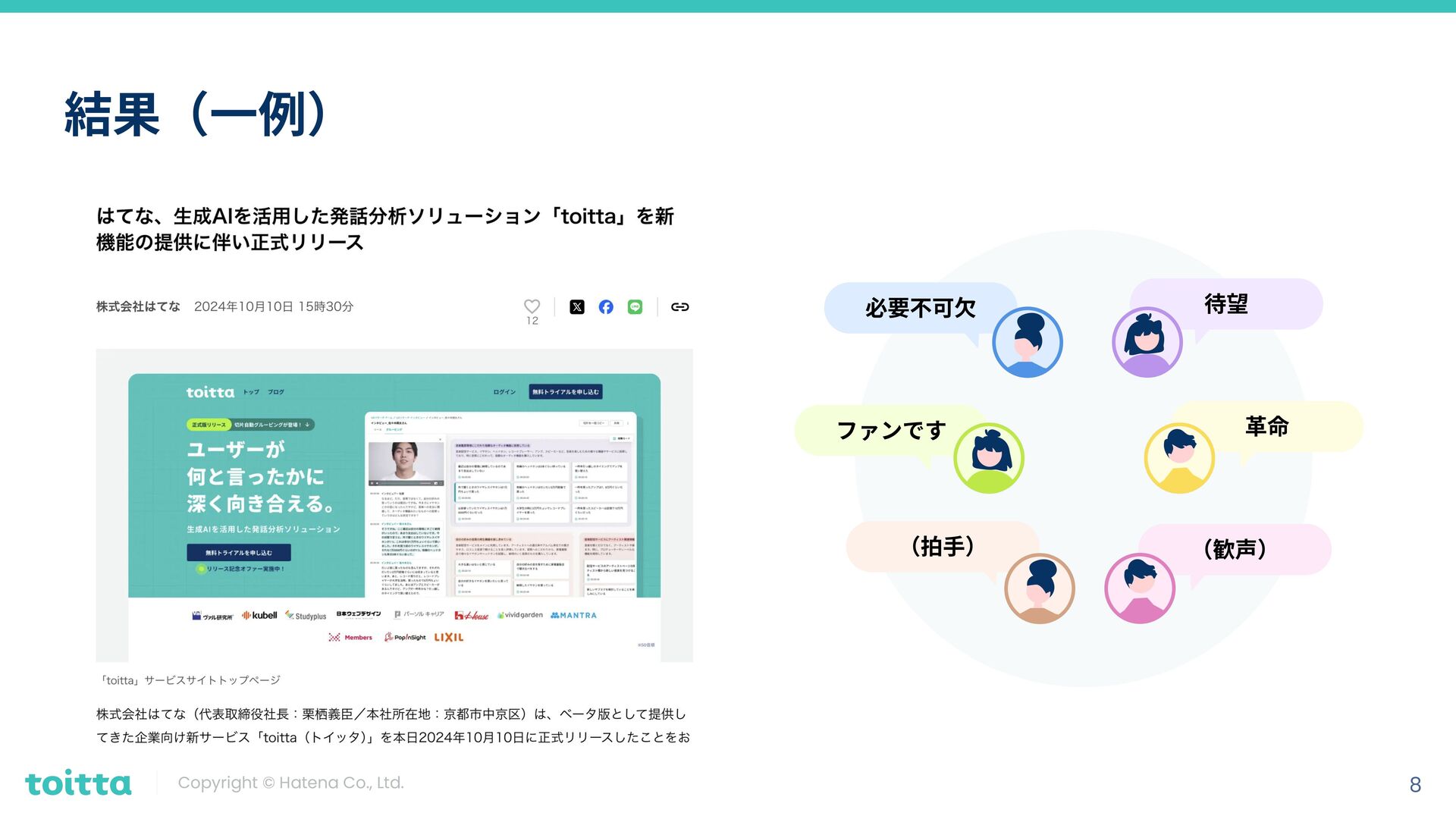This screenshot has height=819, width=1456.
Task: Share the article on X
Action: [577, 306]
